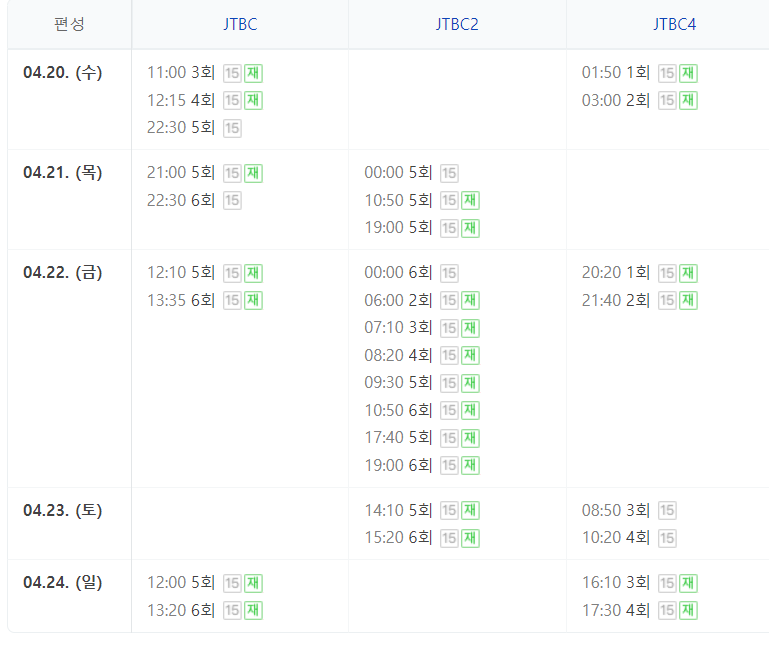Click the 09:30 5회 JTBC2 entry
This screenshot has width=769, height=654.
pos(398,382)
